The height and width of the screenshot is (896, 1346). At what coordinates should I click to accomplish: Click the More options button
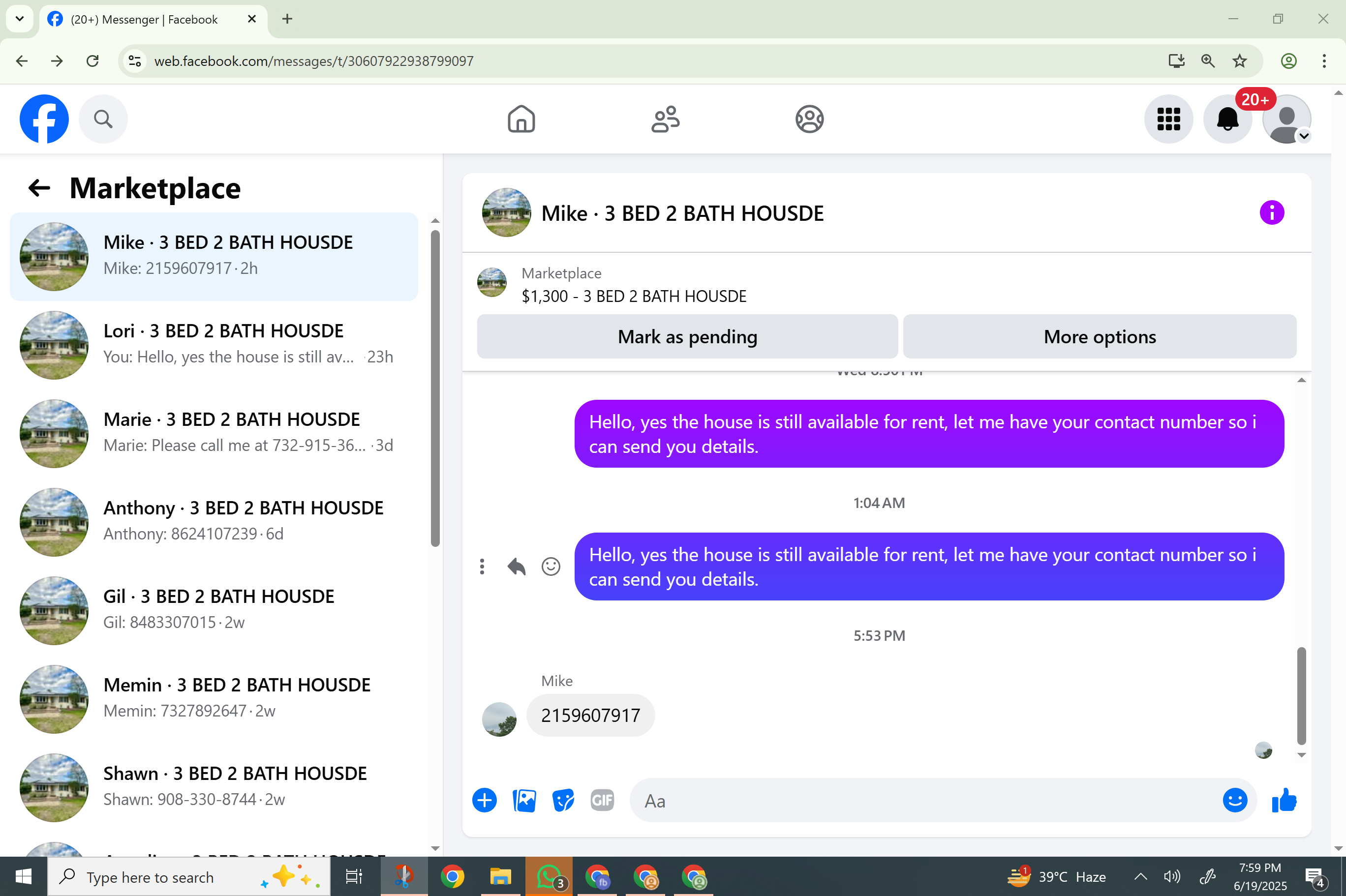(1100, 336)
